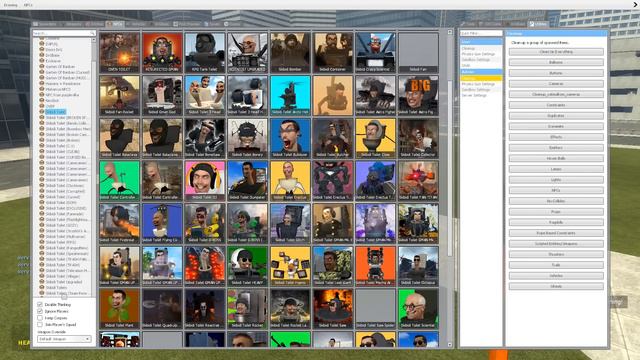
Task: Select the Skibidi Toilet Claw yellow icon
Action: tap(376, 138)
